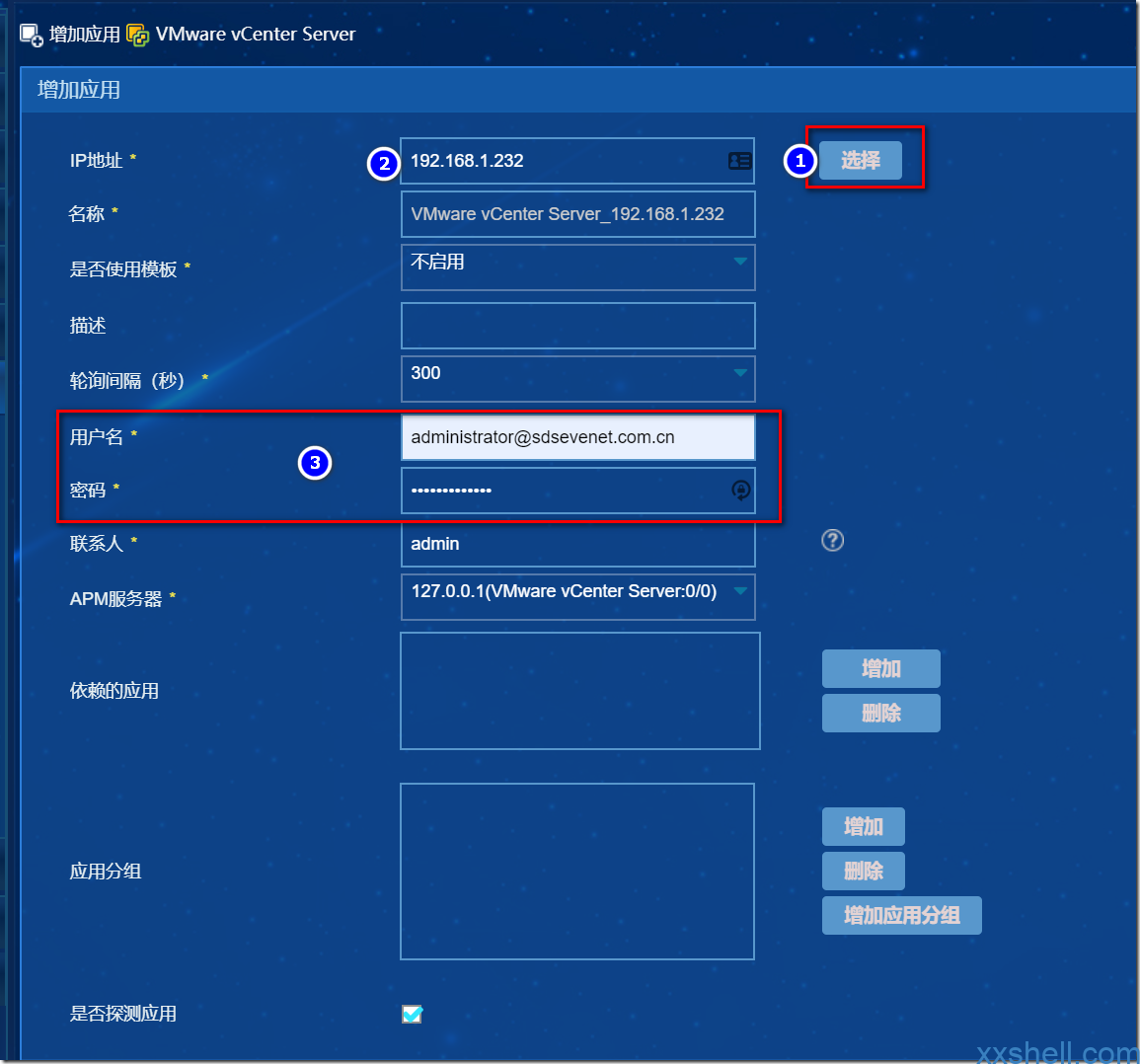Click 删除 button for 应用分组
This screenshot has width=1140, height=1064.
[x=864, y=871]
